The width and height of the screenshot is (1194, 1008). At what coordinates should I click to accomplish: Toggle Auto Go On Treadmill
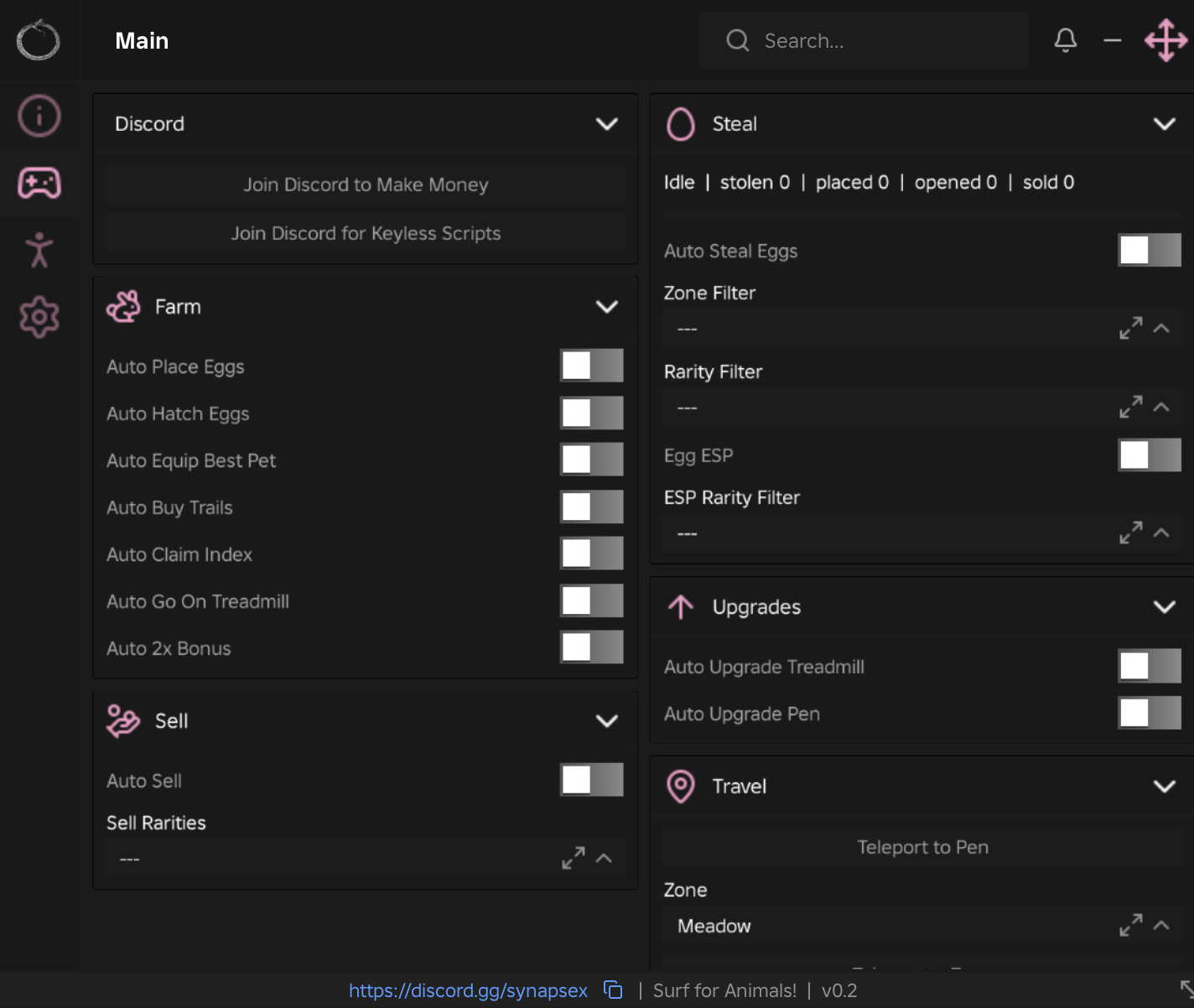[592, 600]
